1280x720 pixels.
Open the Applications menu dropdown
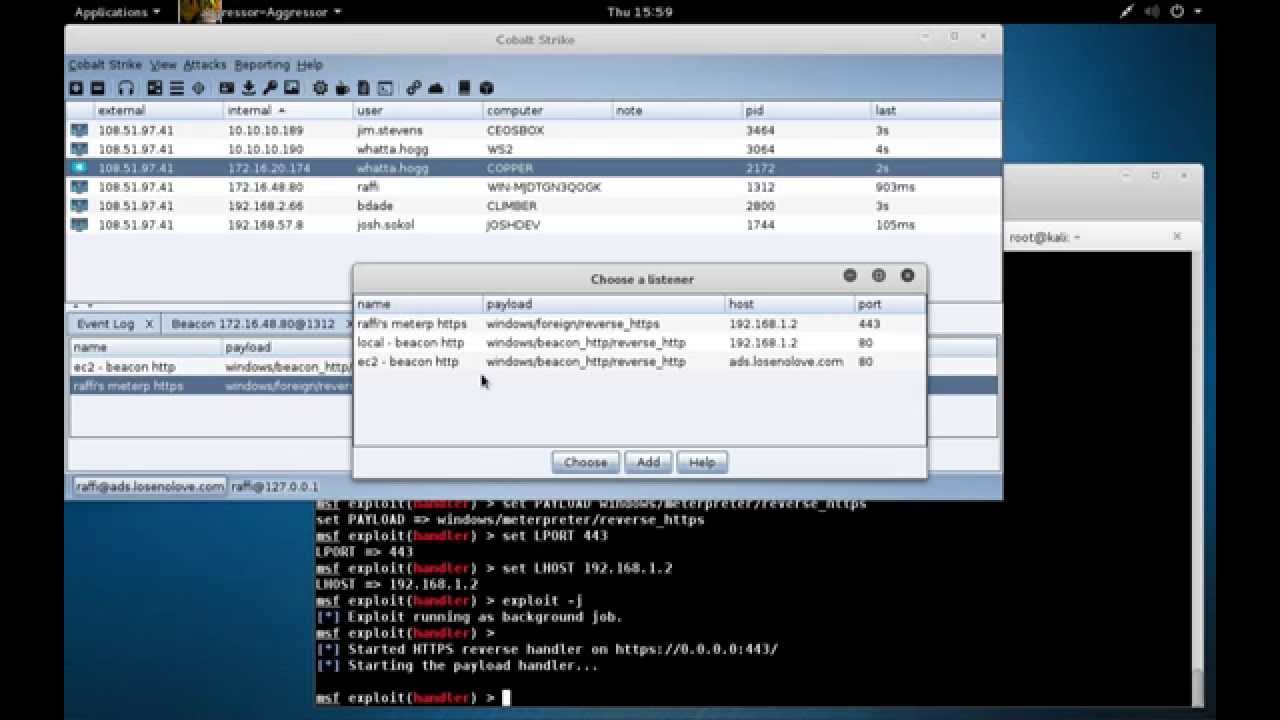point(117,12)
